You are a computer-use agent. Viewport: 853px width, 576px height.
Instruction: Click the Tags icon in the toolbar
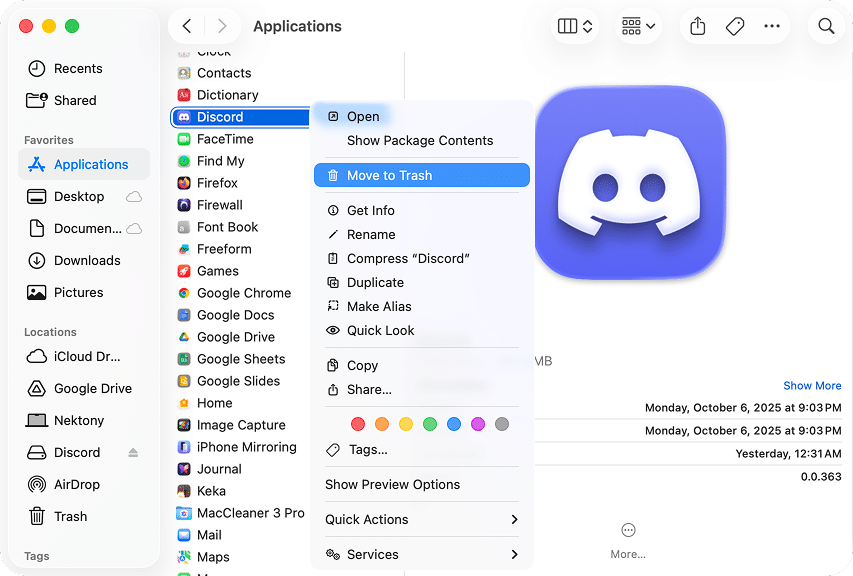735,25
